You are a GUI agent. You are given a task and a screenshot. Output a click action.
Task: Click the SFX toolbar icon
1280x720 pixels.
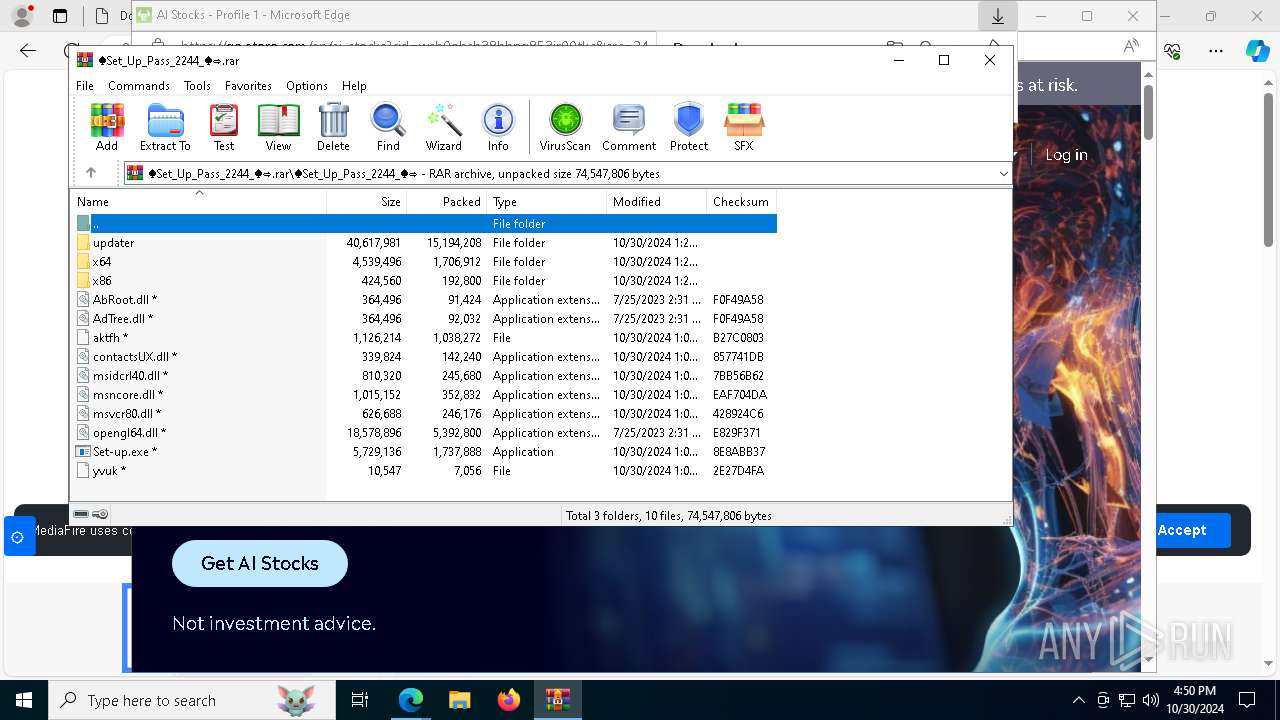point(744,127)
